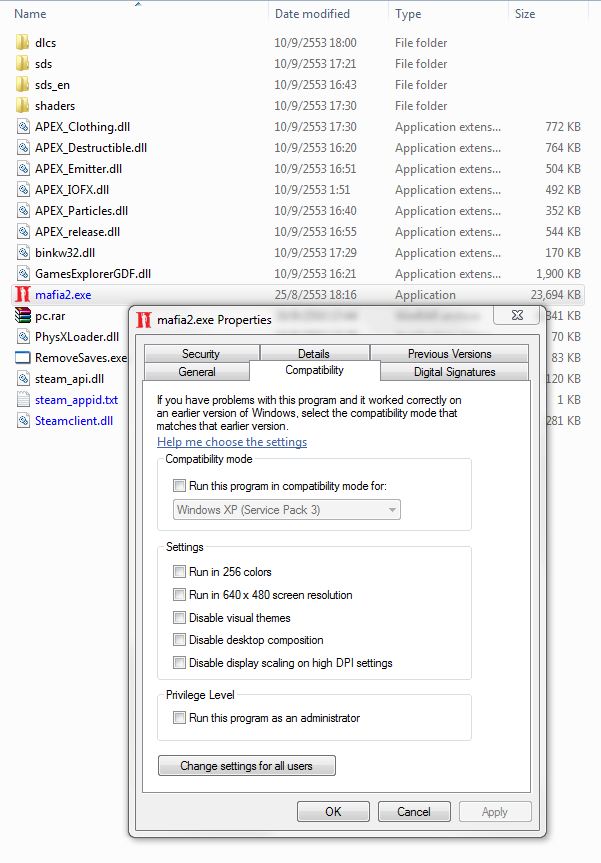The height and width of the screenshot is (863, 601).
Task: Open the Windows XP (Service Pack 3) dropdown
Action: [x=287, y=510]
